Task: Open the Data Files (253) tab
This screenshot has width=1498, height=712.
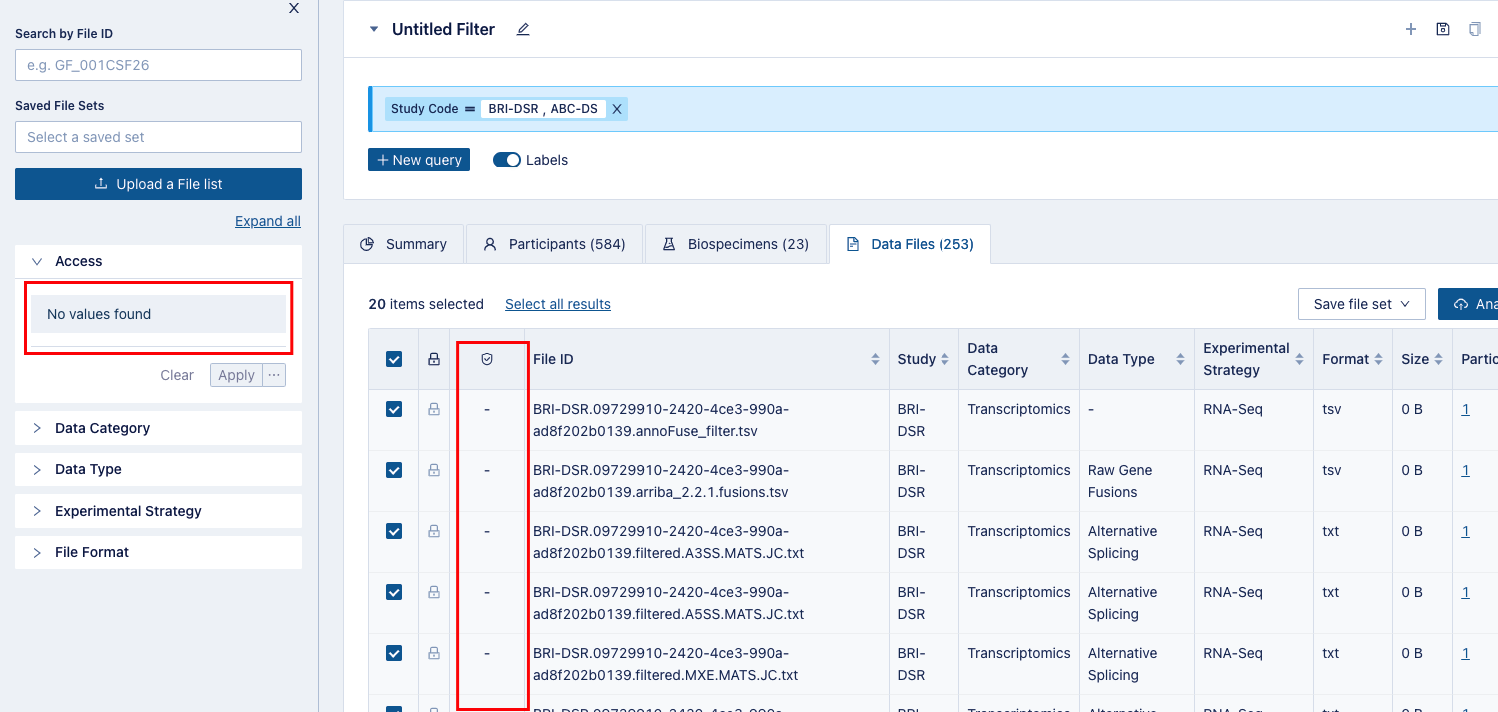Action: pos(910,243)
